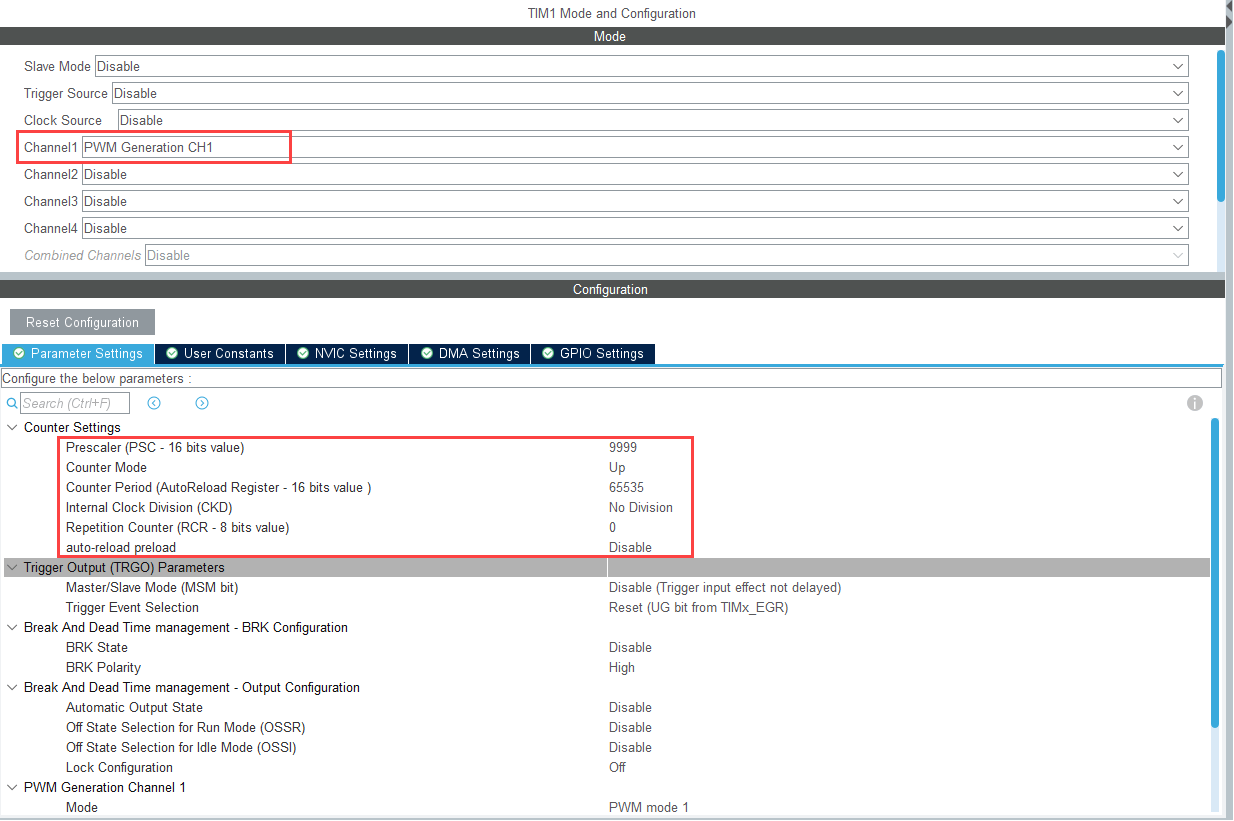Go to previous search result arrow
1234x821 pixels.
coord(154,403)
